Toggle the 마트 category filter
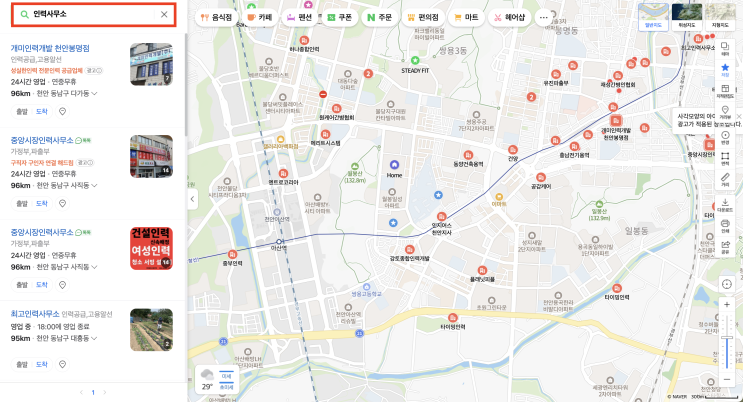 pyautogui.click(x=466, y=18)
